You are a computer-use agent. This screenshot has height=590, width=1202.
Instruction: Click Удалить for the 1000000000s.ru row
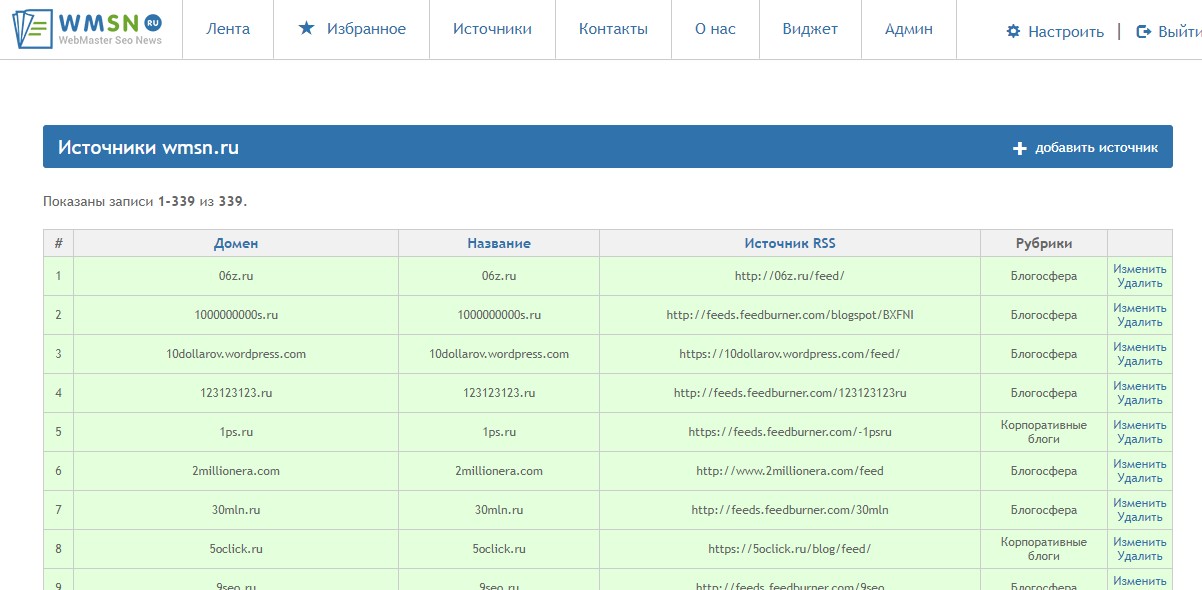pos(1140,322)
